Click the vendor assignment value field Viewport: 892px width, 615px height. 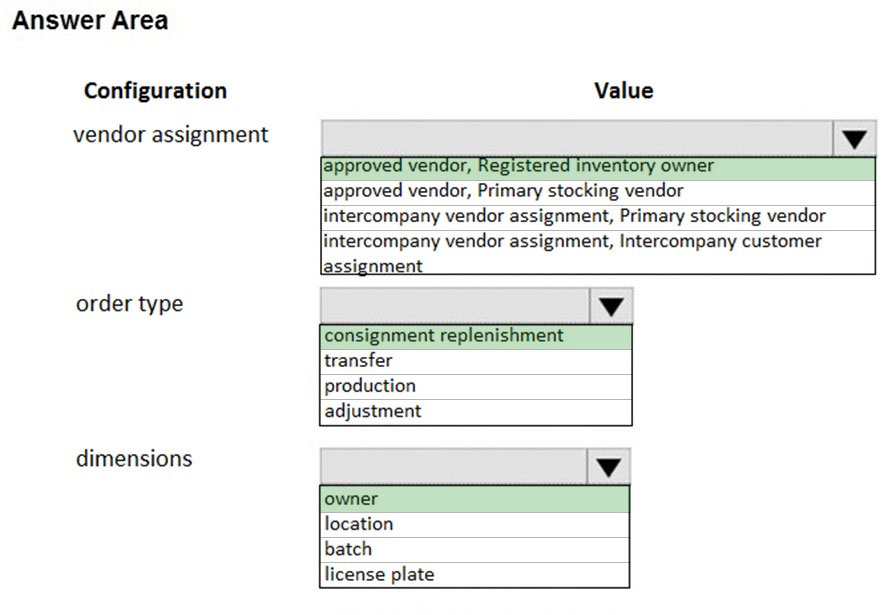tap(577, 138)
